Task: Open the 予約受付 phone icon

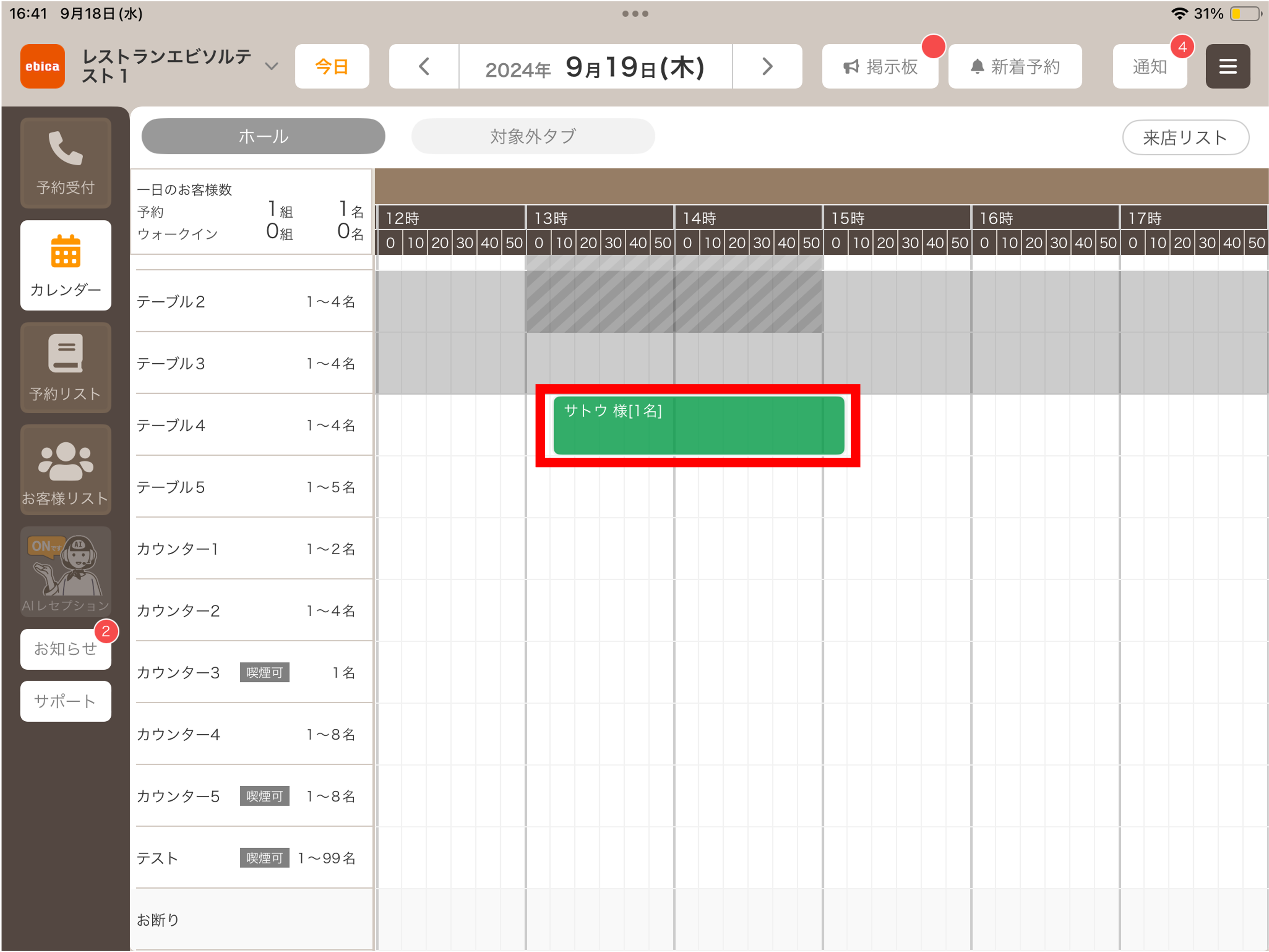Action: click(66, 162)
